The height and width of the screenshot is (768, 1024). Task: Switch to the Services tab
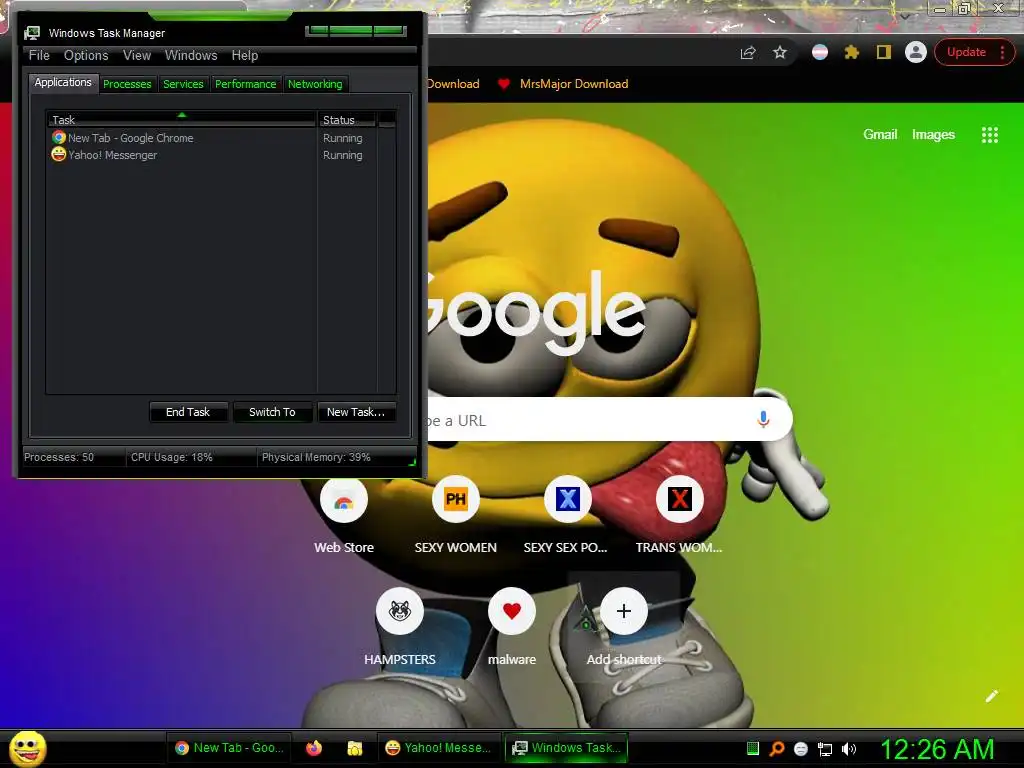pos(184,84)
